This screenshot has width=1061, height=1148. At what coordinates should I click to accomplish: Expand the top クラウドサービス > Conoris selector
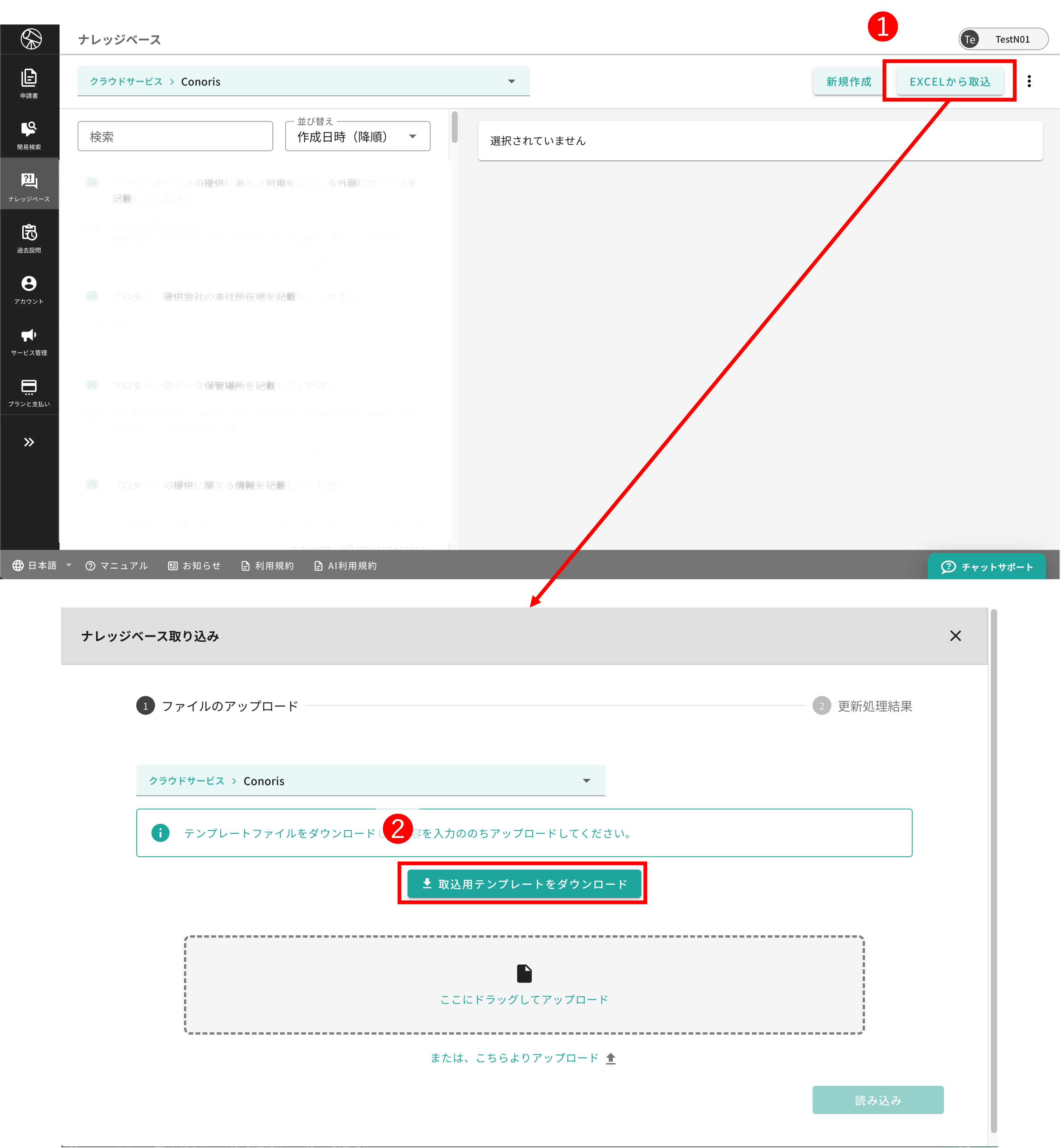coord(303,82)
